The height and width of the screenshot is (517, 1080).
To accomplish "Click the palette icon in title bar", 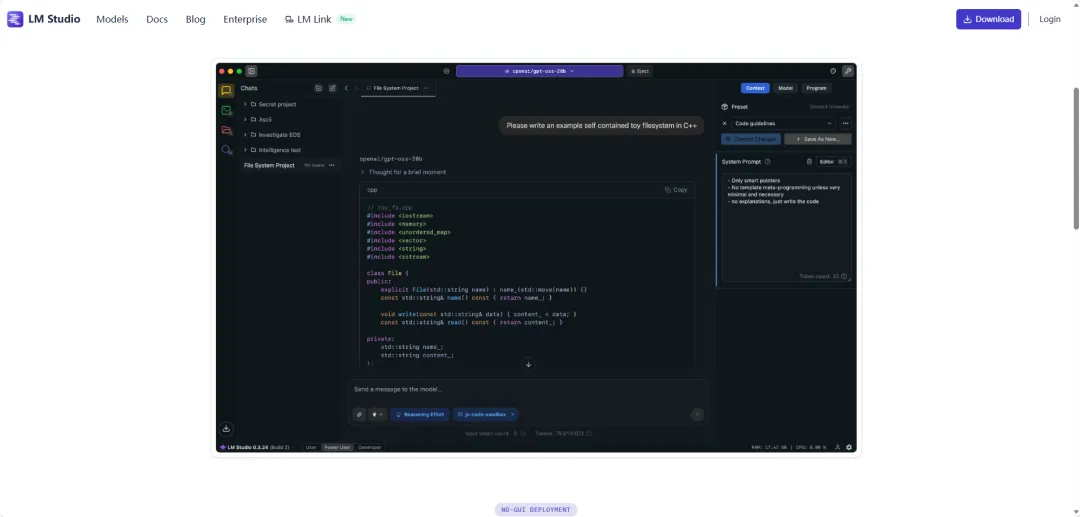I will (833, 71).
